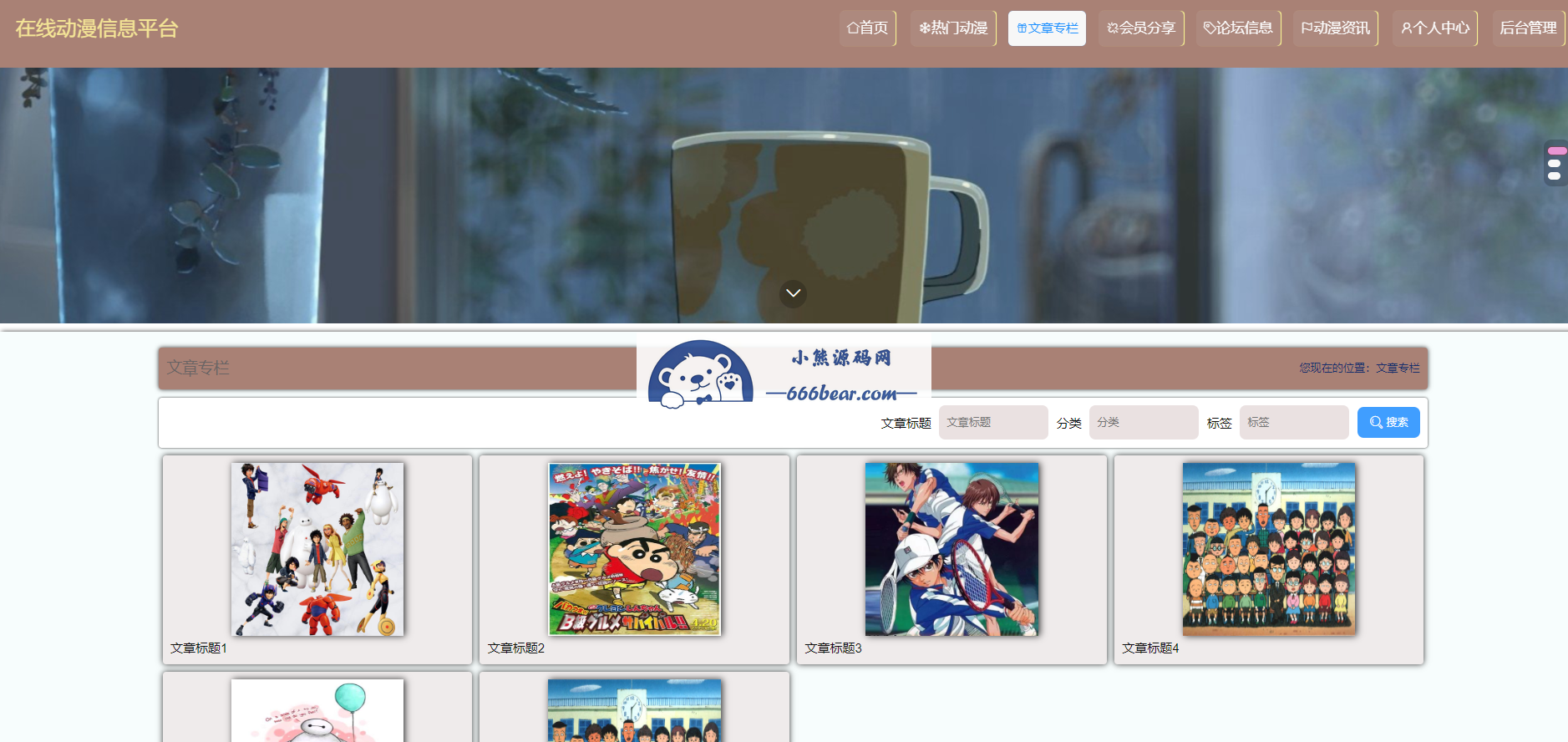
Task: Click the site title 在线动漫信息平台
Action: (x=97, y=28)
